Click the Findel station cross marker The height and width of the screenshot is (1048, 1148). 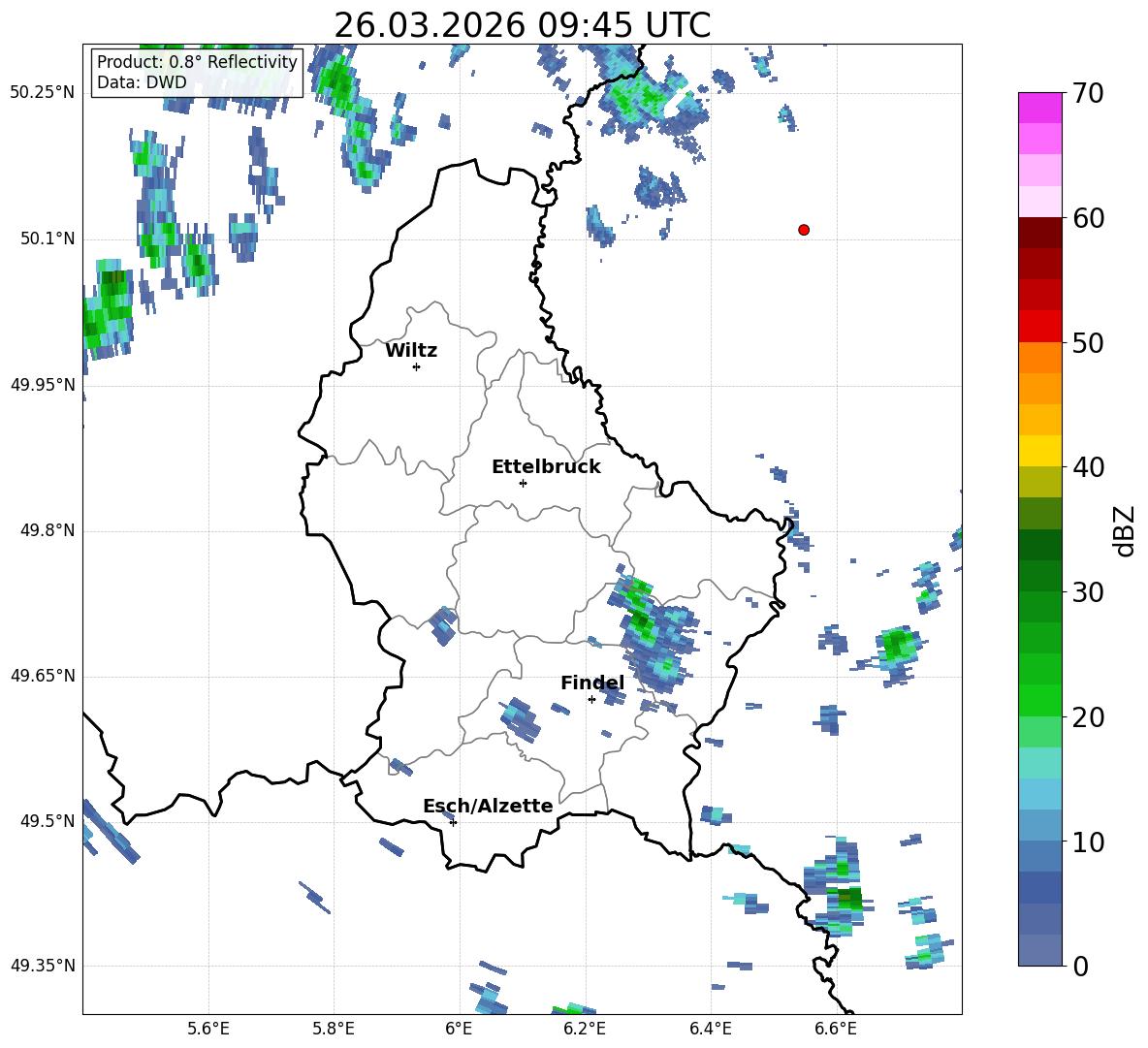tap(591, 699)
